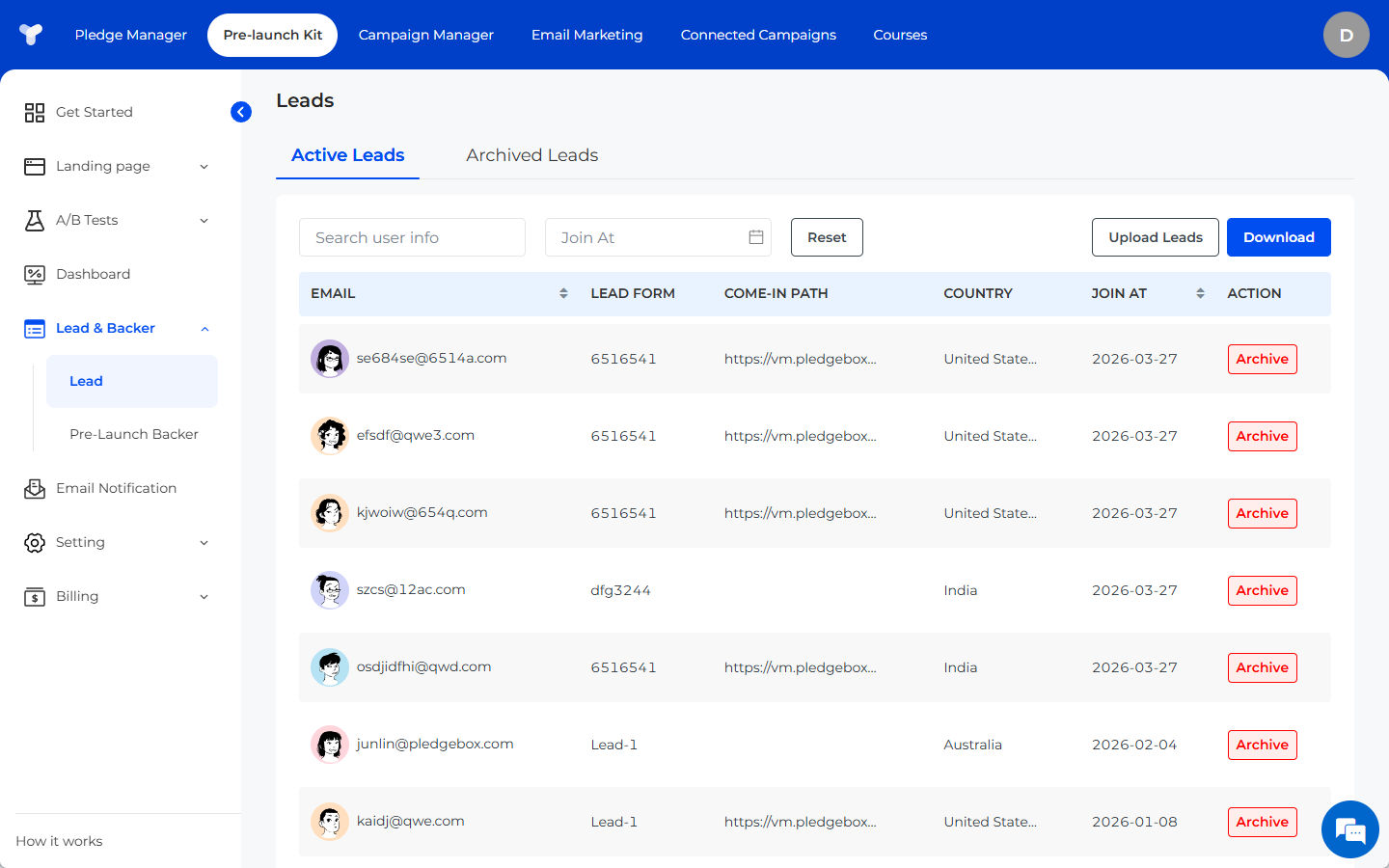This screenshot has height=868, width=1389.
Task: Archive the lead se684se@6514a.com
Action: coord(1262,359)
